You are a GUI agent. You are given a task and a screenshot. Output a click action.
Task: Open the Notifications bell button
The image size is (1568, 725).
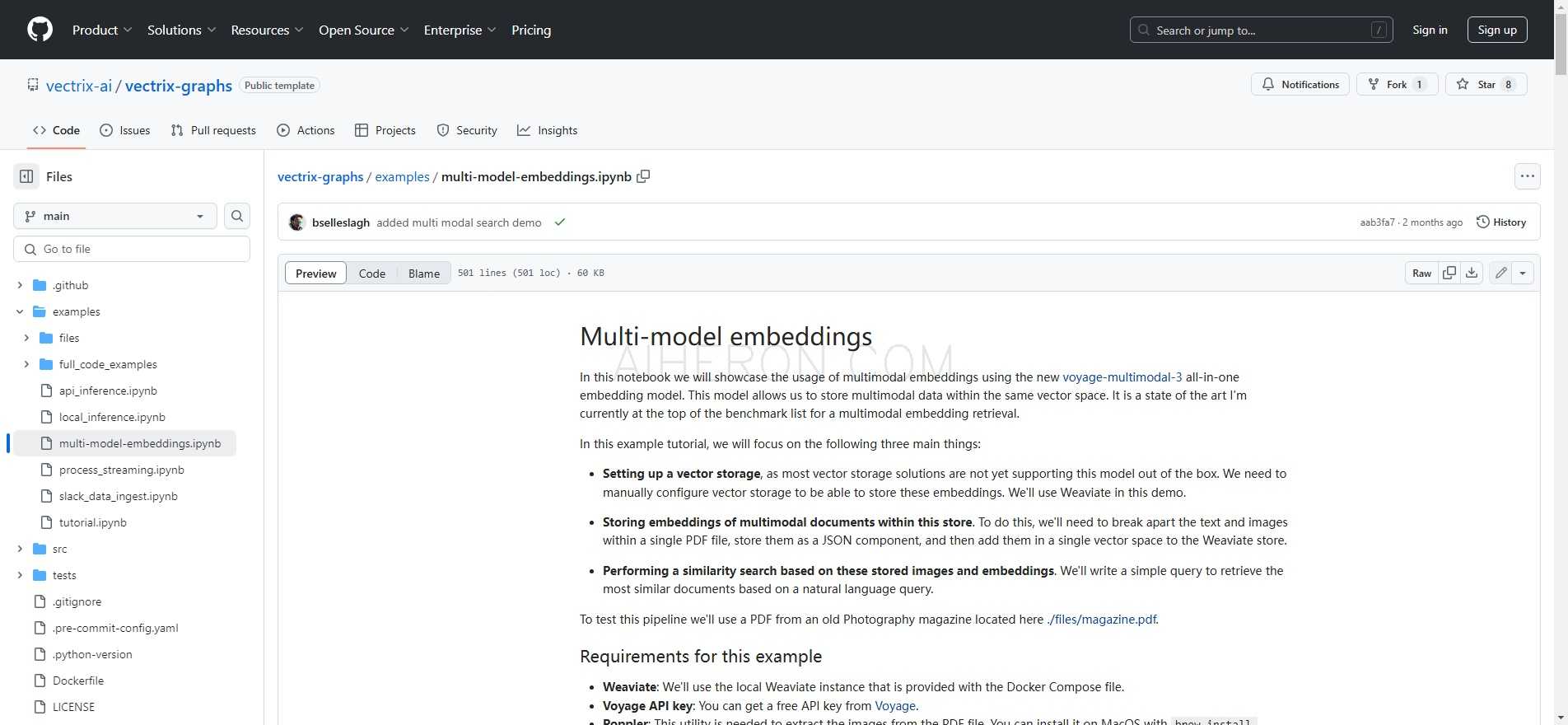(x=1300, y=84)
